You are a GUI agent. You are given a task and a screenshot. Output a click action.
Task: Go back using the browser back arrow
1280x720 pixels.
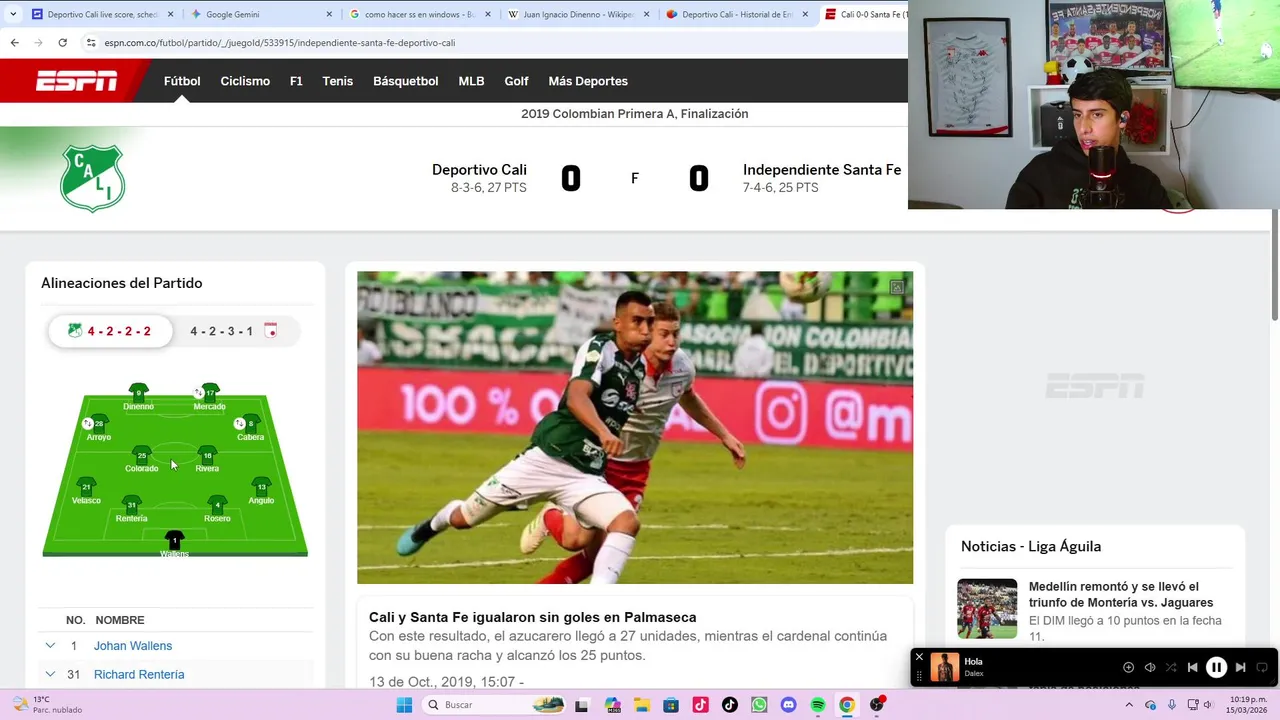(14, 43)
